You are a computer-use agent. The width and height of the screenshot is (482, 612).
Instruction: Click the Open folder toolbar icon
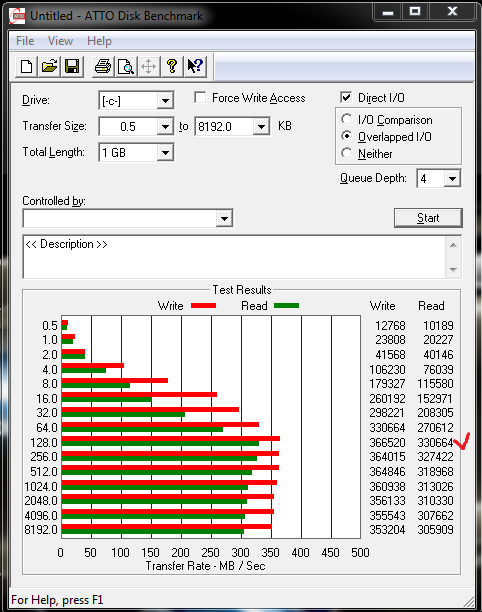coord(49,66)
